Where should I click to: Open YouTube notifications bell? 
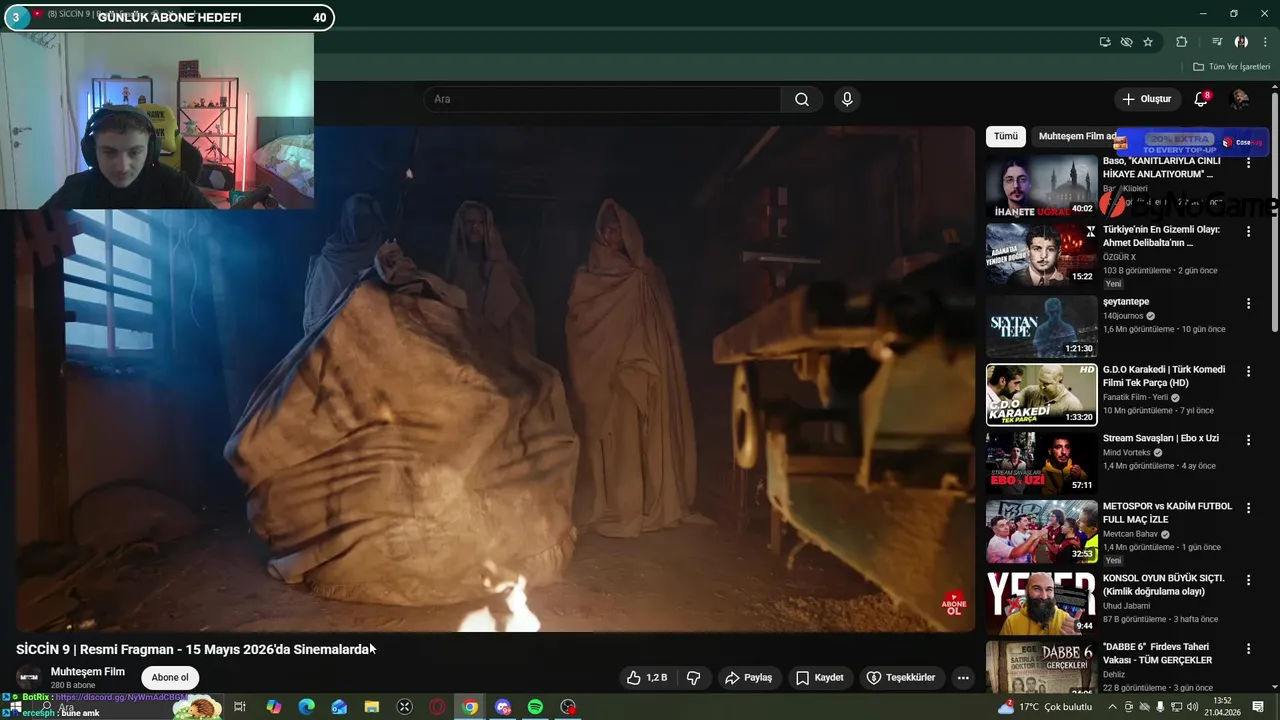1201,99
